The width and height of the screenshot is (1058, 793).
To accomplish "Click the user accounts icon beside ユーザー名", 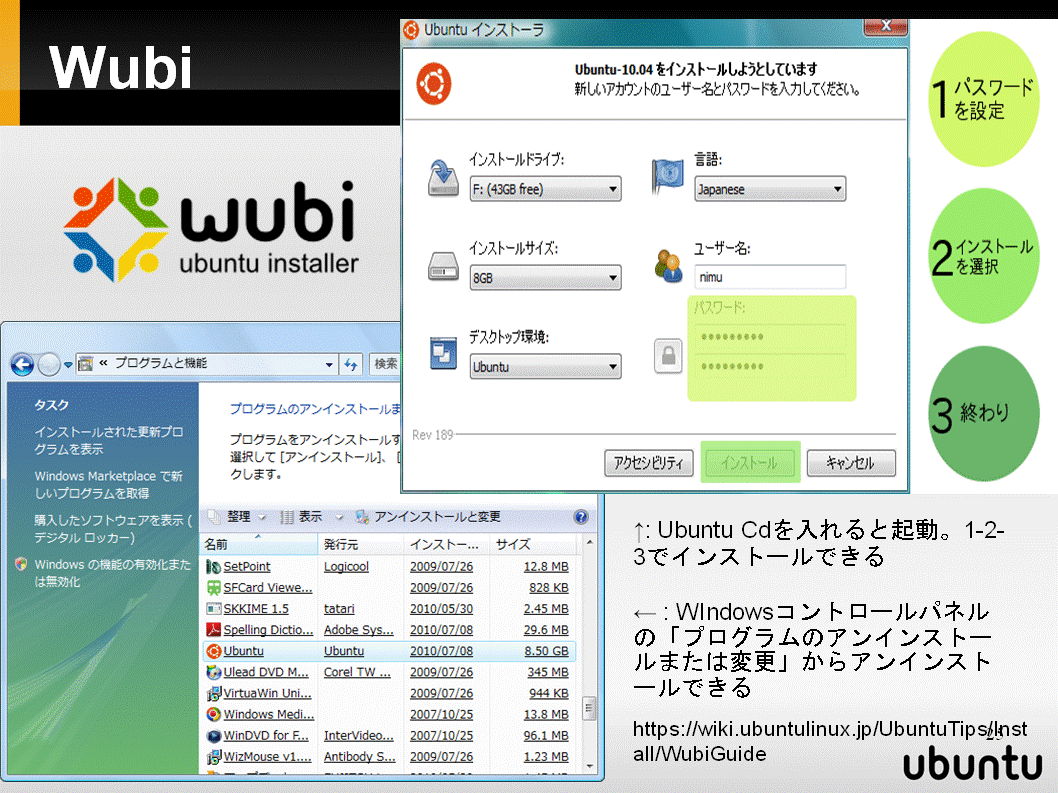I will pyautogui.click(x=668, y=265).
